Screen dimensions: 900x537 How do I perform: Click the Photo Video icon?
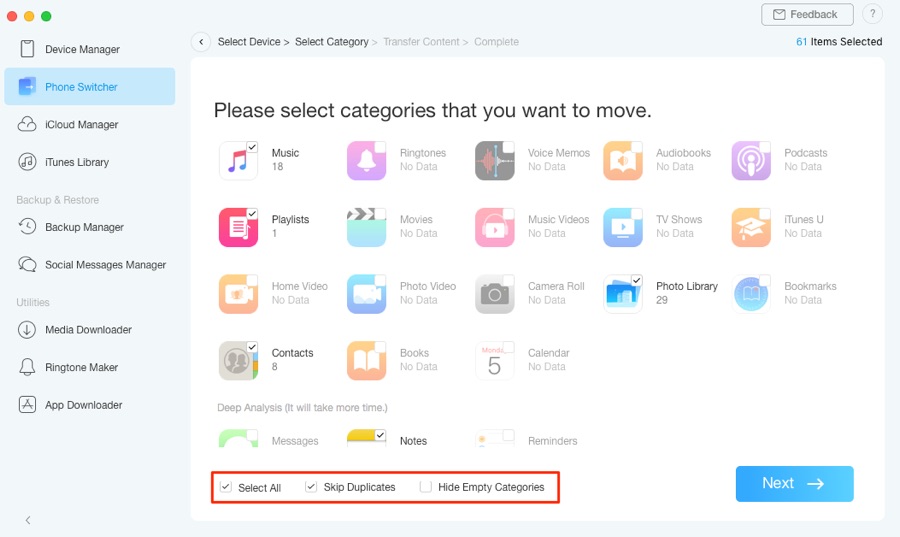tap(366, 294)
